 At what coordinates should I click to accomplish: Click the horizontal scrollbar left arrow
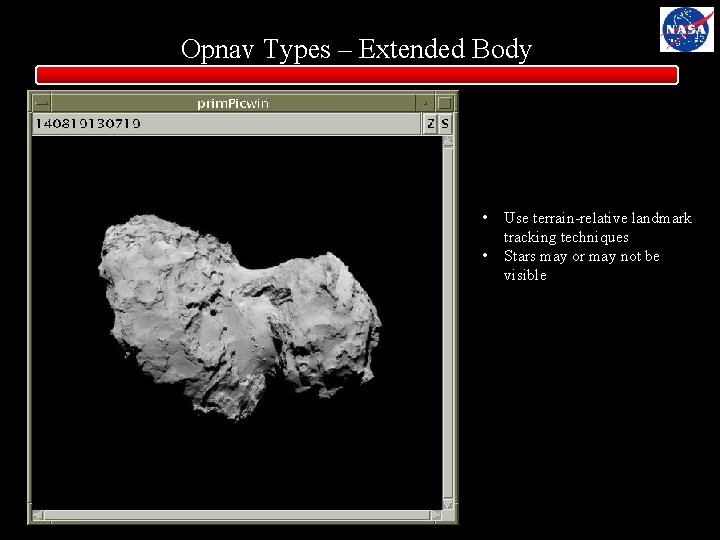(x=38, y=515)
